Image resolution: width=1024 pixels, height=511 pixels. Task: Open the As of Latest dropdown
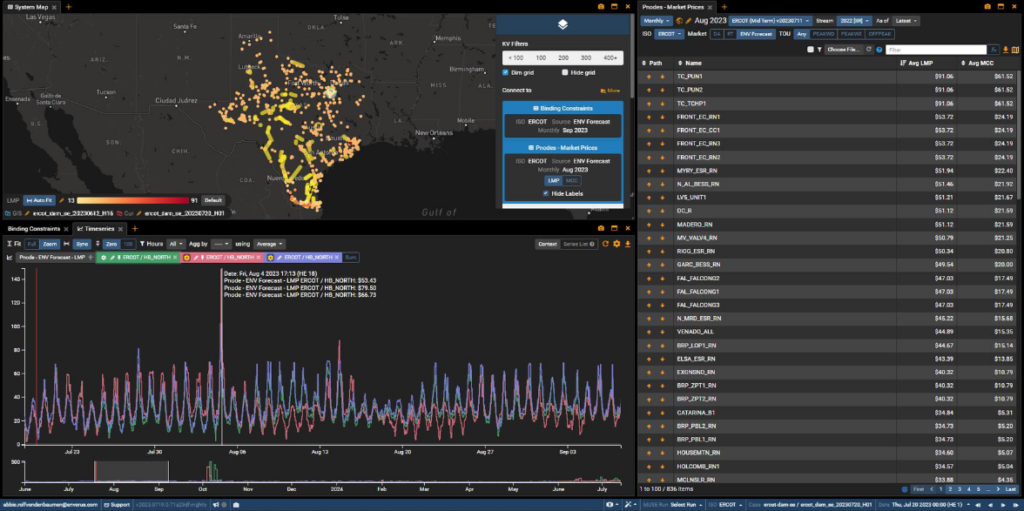point(907,20)
